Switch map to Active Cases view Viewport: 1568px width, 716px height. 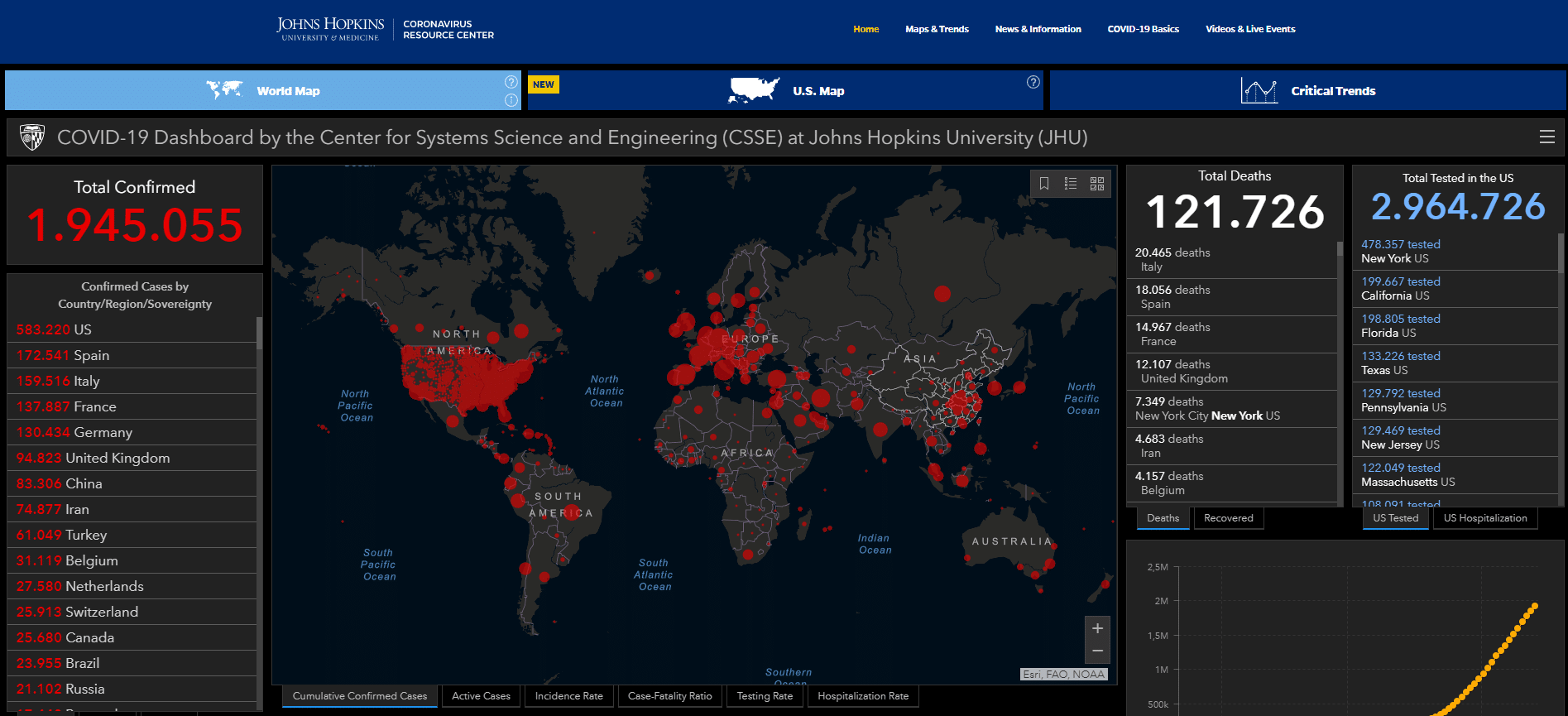click(481, 696)
